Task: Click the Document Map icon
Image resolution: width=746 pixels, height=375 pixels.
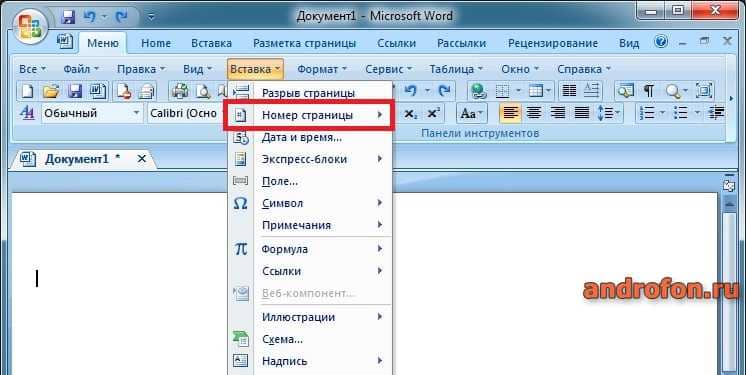Action: tap(625, 91)
